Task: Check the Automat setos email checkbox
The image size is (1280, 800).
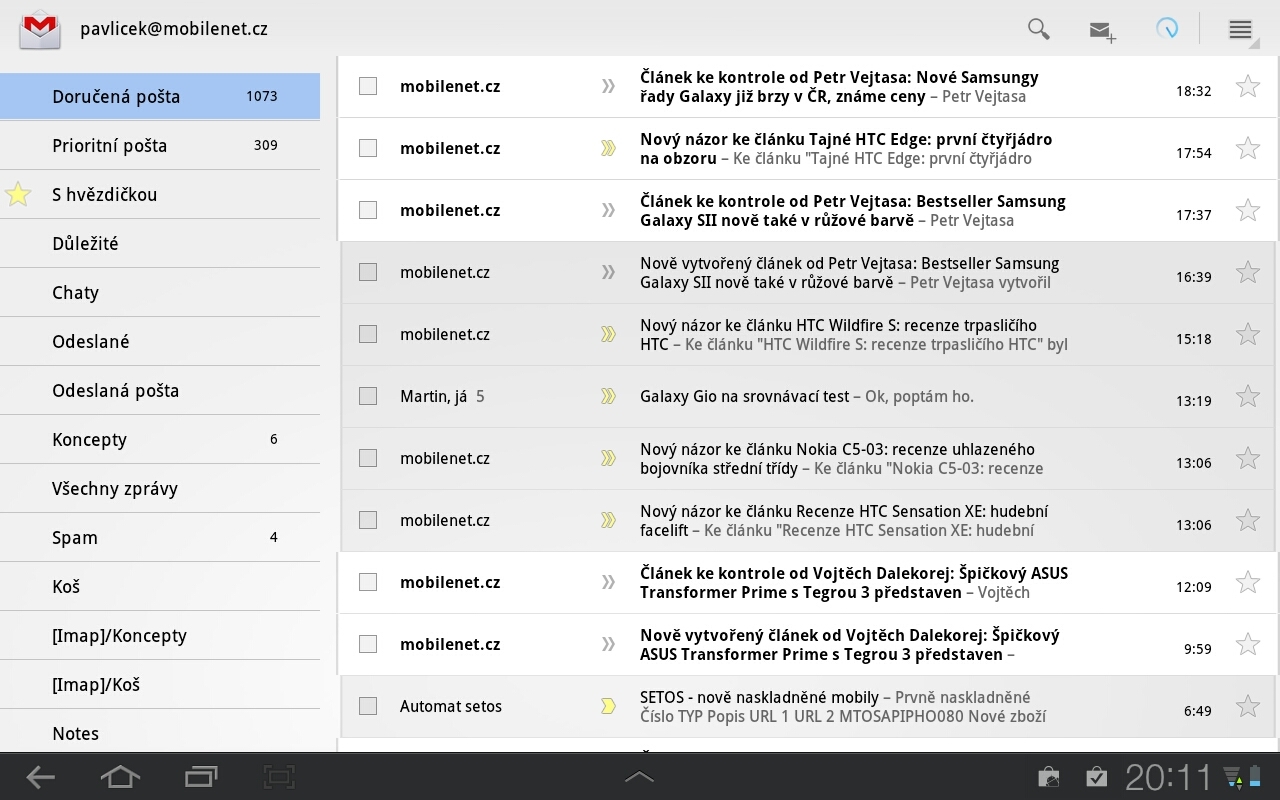Action: tap(368, 706)
